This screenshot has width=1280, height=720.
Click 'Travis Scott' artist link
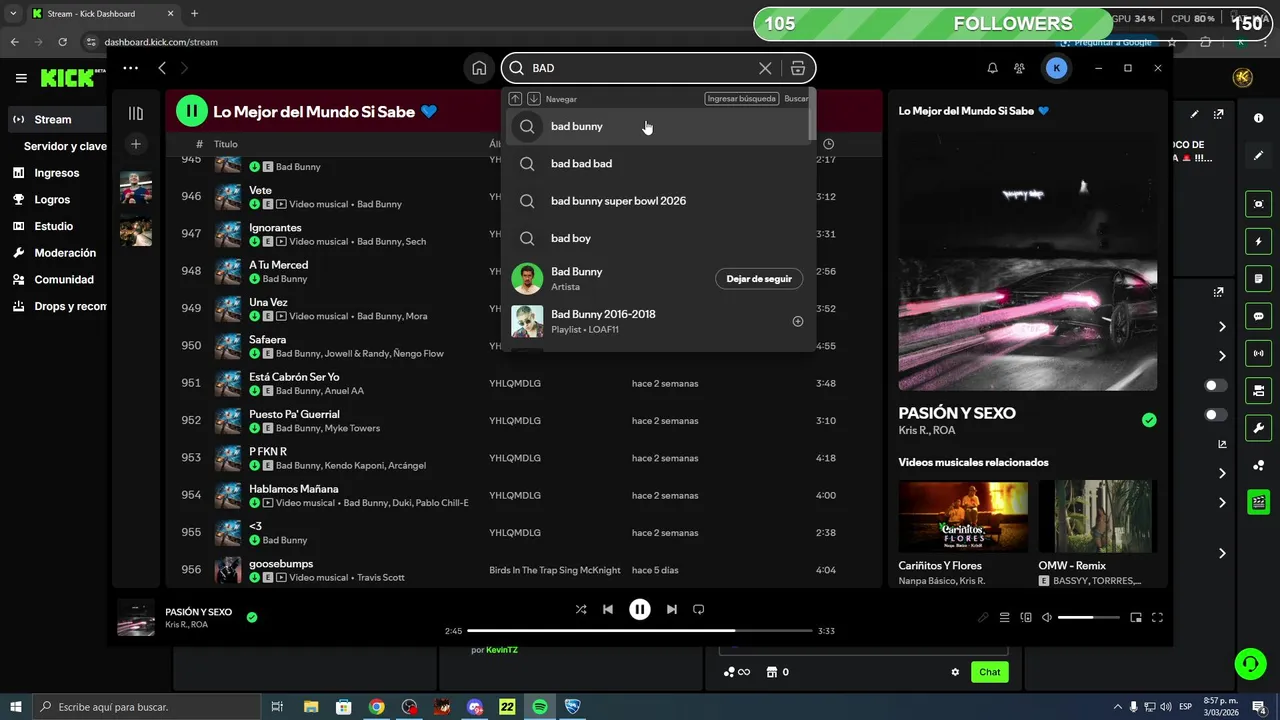381,577
